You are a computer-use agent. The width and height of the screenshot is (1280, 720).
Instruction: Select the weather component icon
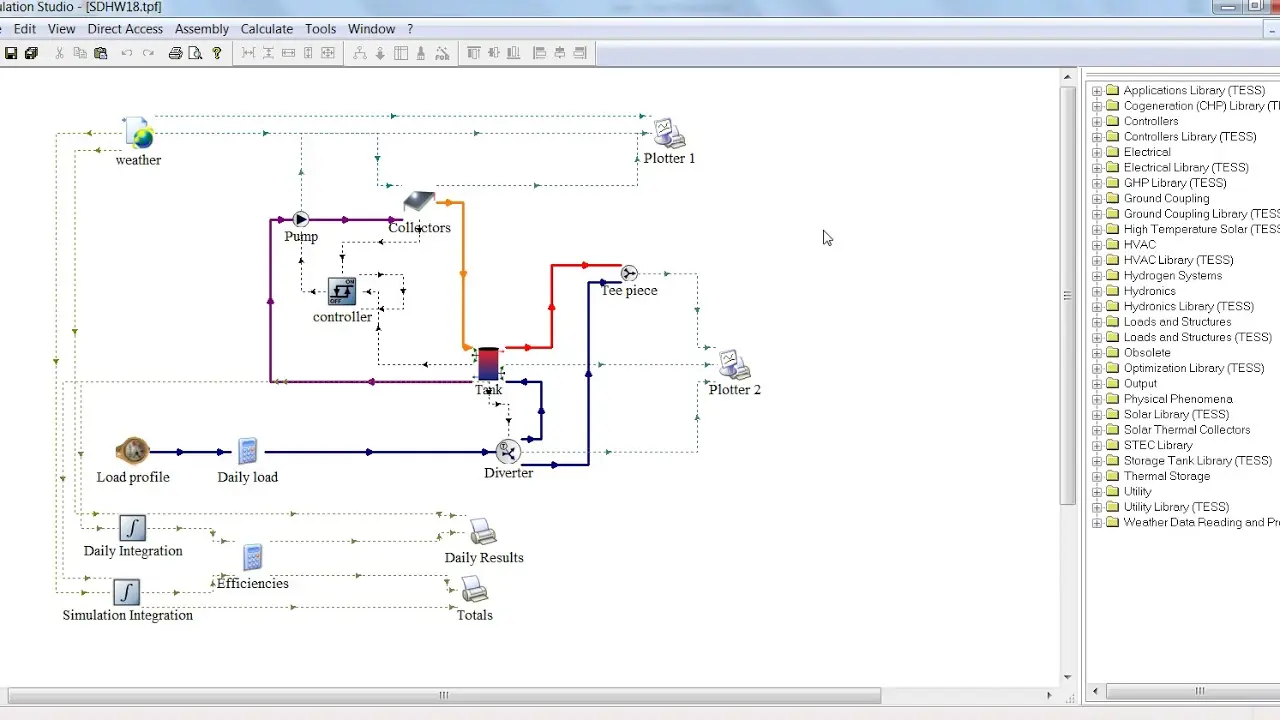coord(138,133)
